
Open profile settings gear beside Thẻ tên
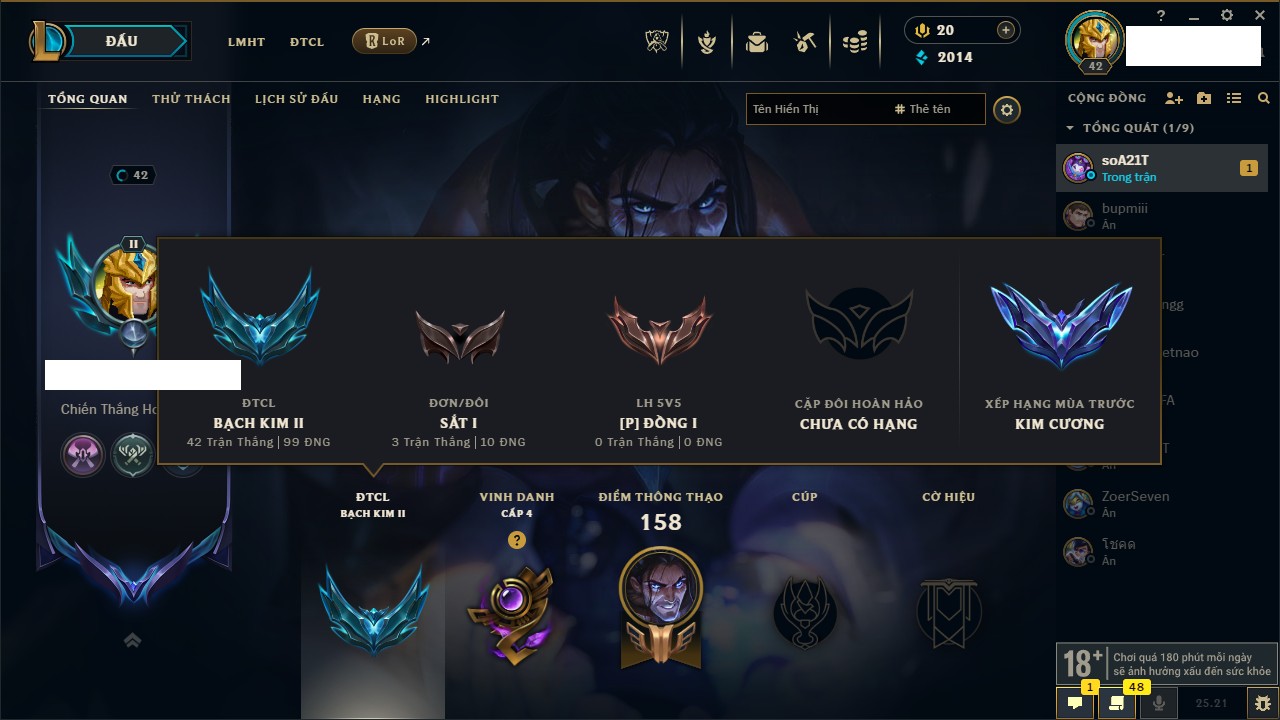coord(1007,109)
